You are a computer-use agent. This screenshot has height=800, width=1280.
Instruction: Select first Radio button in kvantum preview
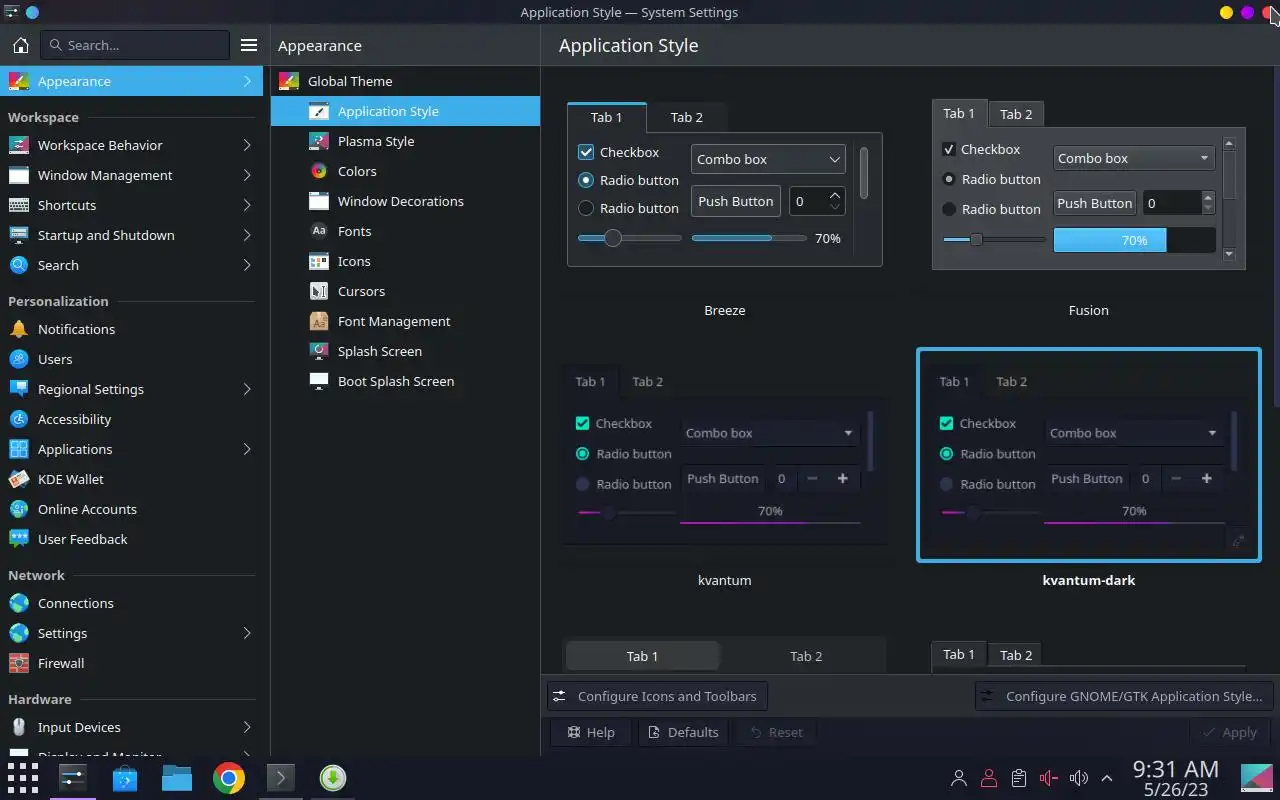point(582,453)
